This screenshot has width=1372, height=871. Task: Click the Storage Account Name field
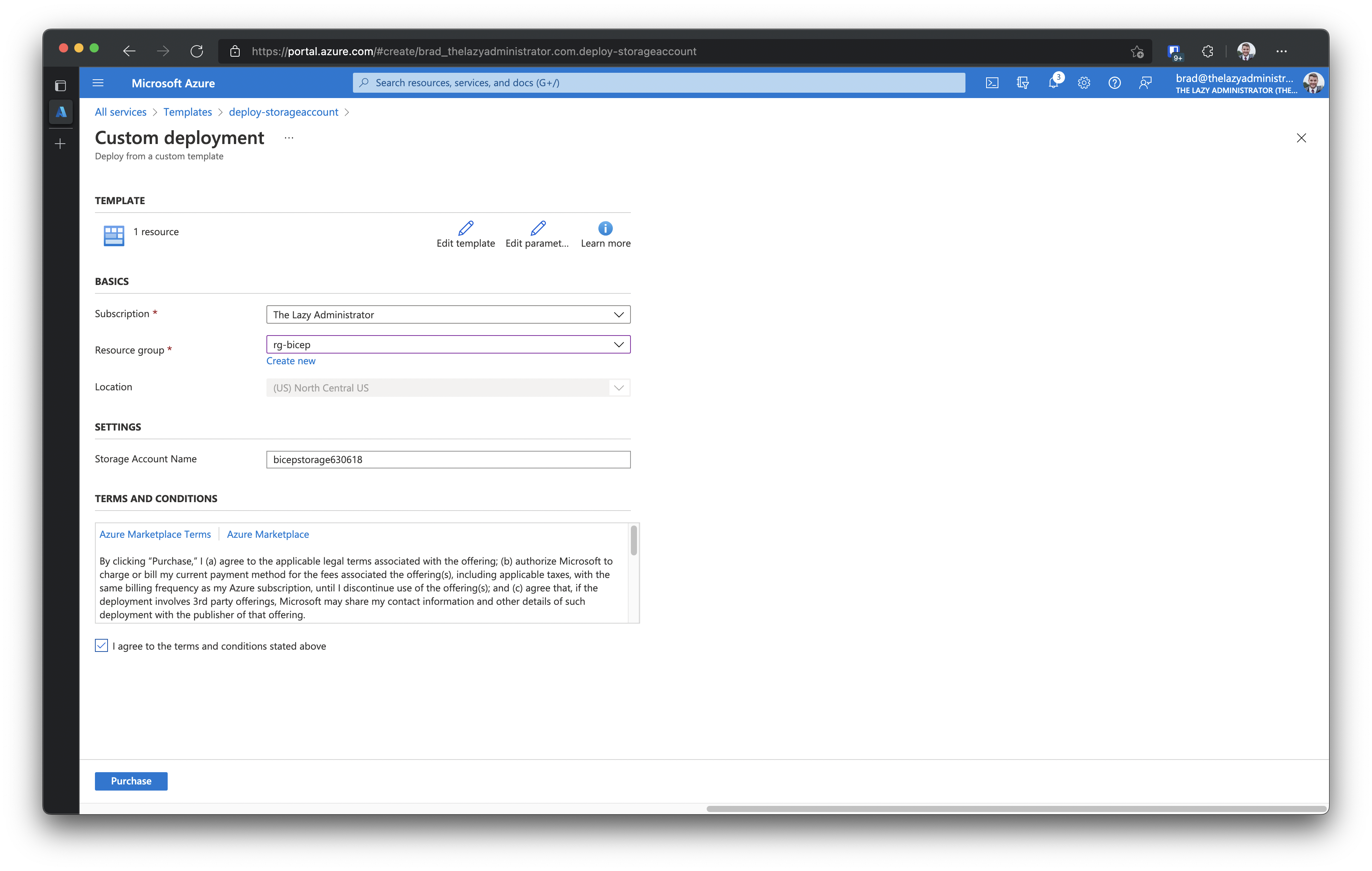[x=448, y=460]
